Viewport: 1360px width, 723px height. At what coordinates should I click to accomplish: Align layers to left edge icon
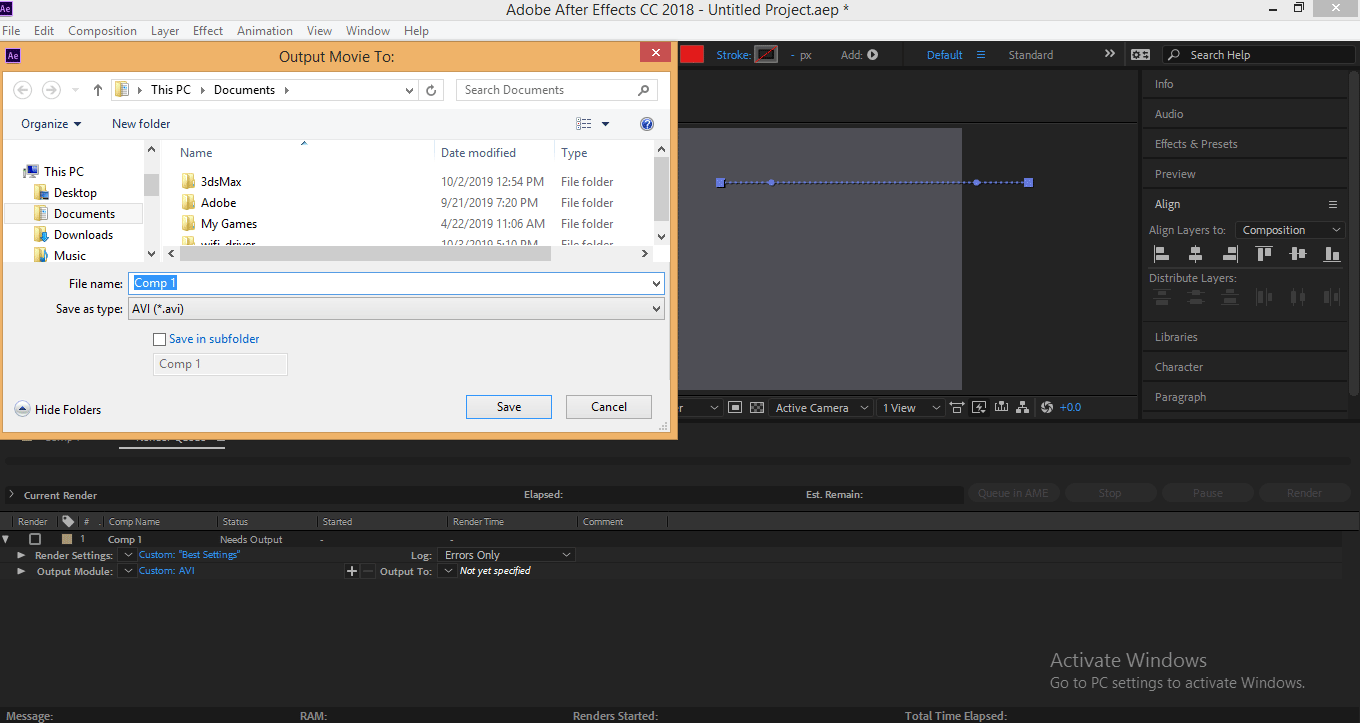pos(1162,254)
